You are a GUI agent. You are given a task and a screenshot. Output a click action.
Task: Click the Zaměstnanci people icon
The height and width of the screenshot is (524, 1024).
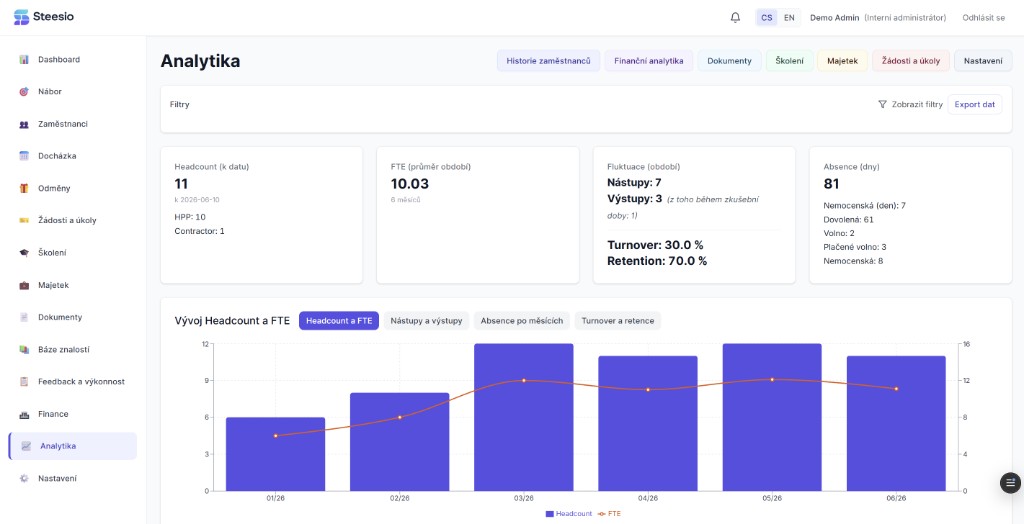(24, 124)
